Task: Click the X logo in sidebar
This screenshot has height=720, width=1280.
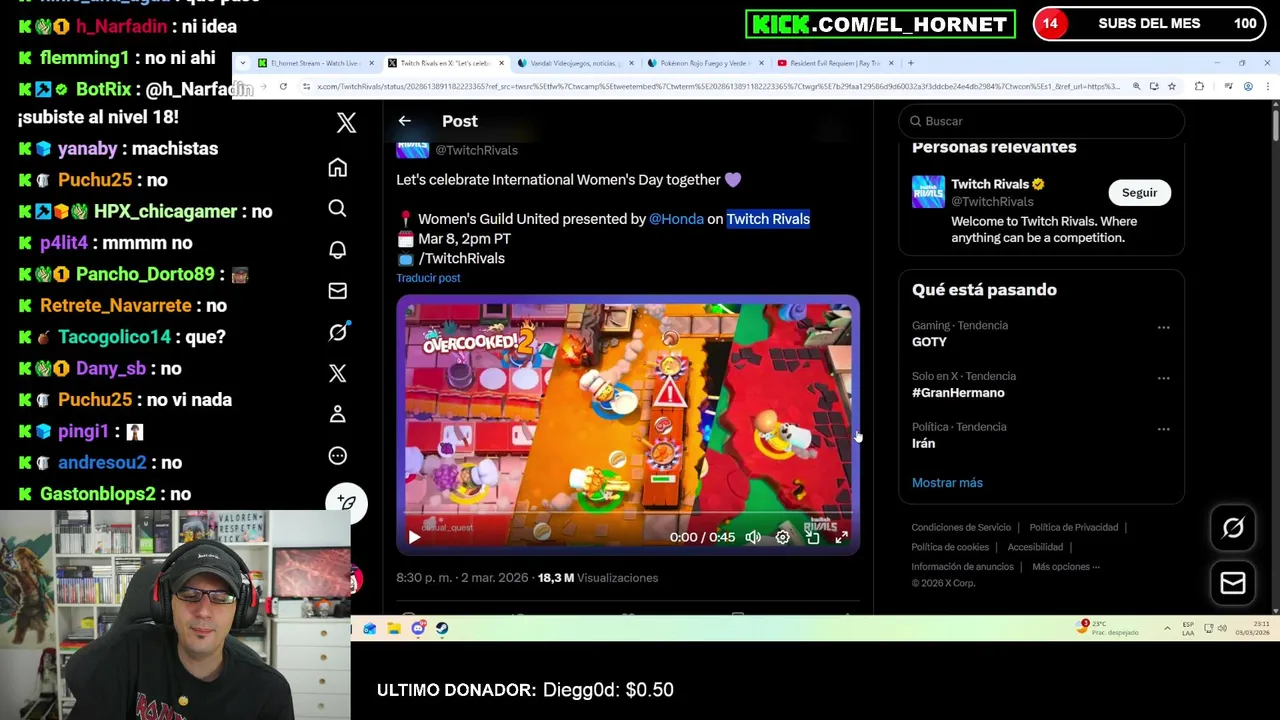Action: click(346, 122)
